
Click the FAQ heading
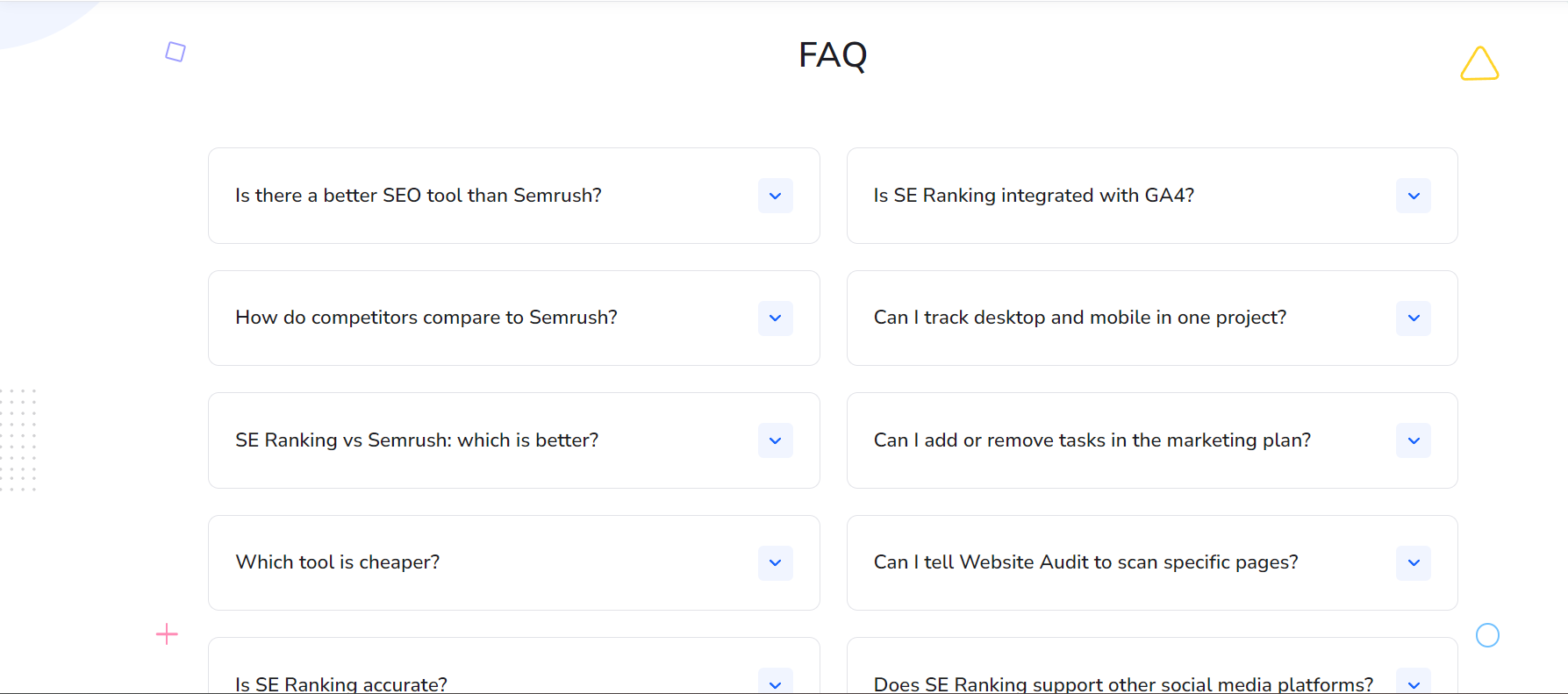[833, 55]
